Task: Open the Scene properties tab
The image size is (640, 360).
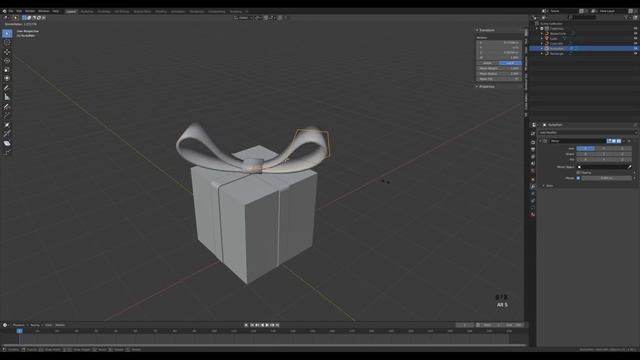Action: [533, 163]
